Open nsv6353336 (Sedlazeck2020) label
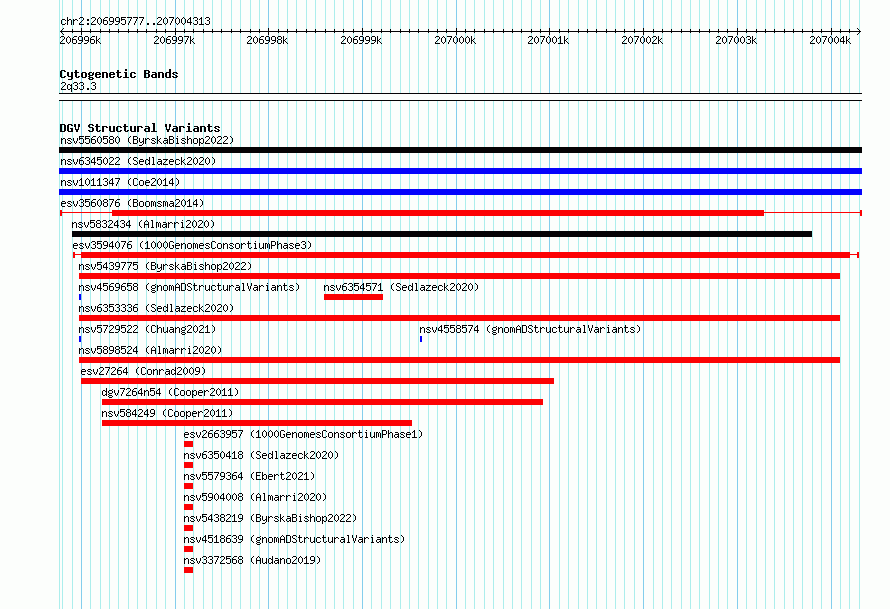 [156, 308]
